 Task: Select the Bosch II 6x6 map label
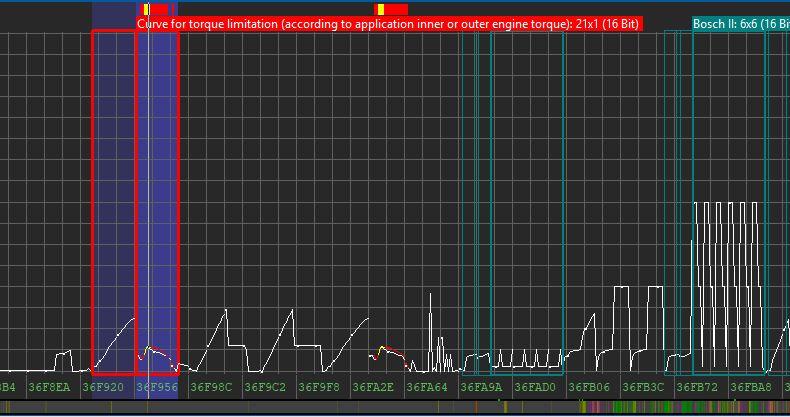click(x=741, y=24)
